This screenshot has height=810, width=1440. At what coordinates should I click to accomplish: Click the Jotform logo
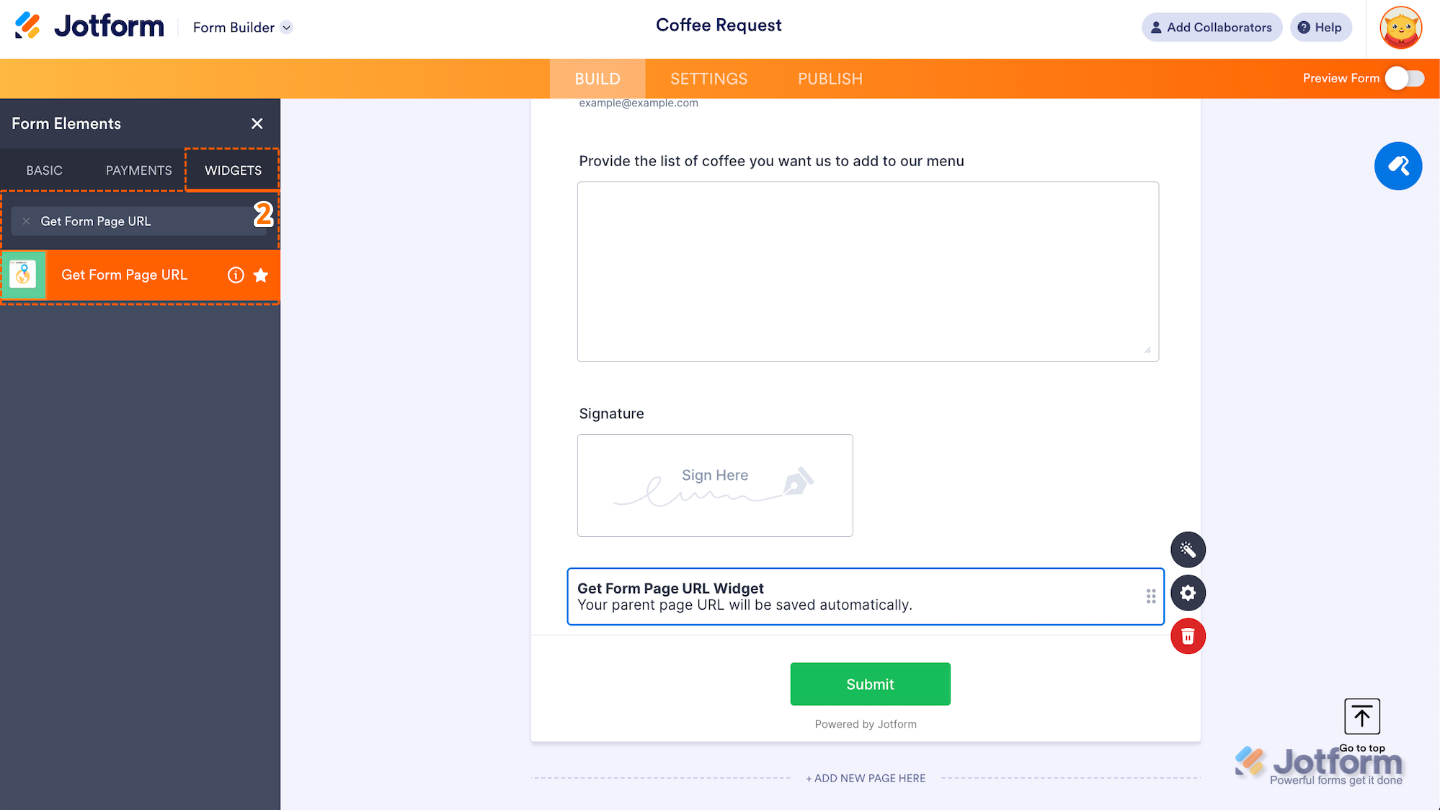[x=89, y=25]
